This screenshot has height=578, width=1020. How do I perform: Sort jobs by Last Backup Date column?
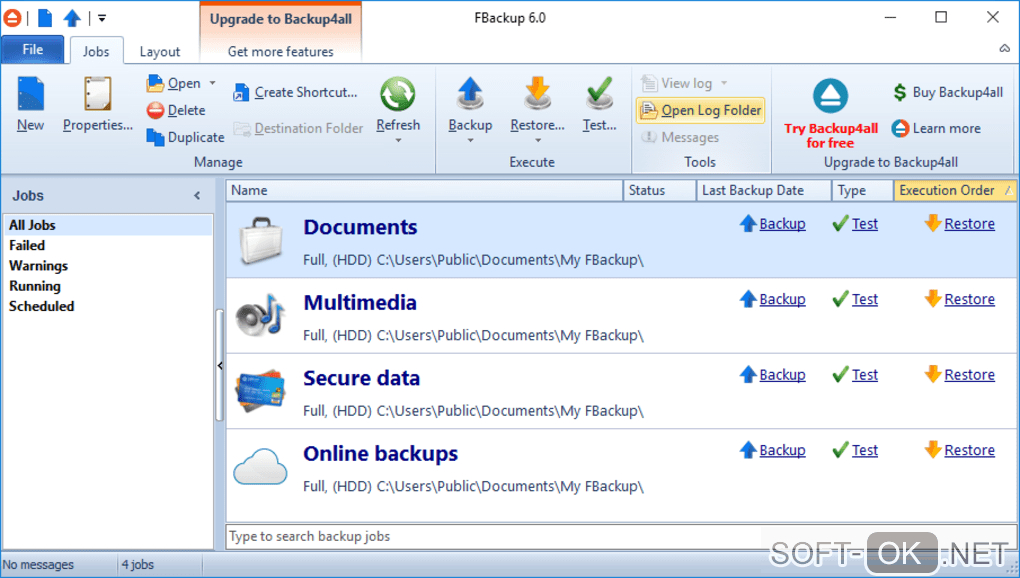764,190
